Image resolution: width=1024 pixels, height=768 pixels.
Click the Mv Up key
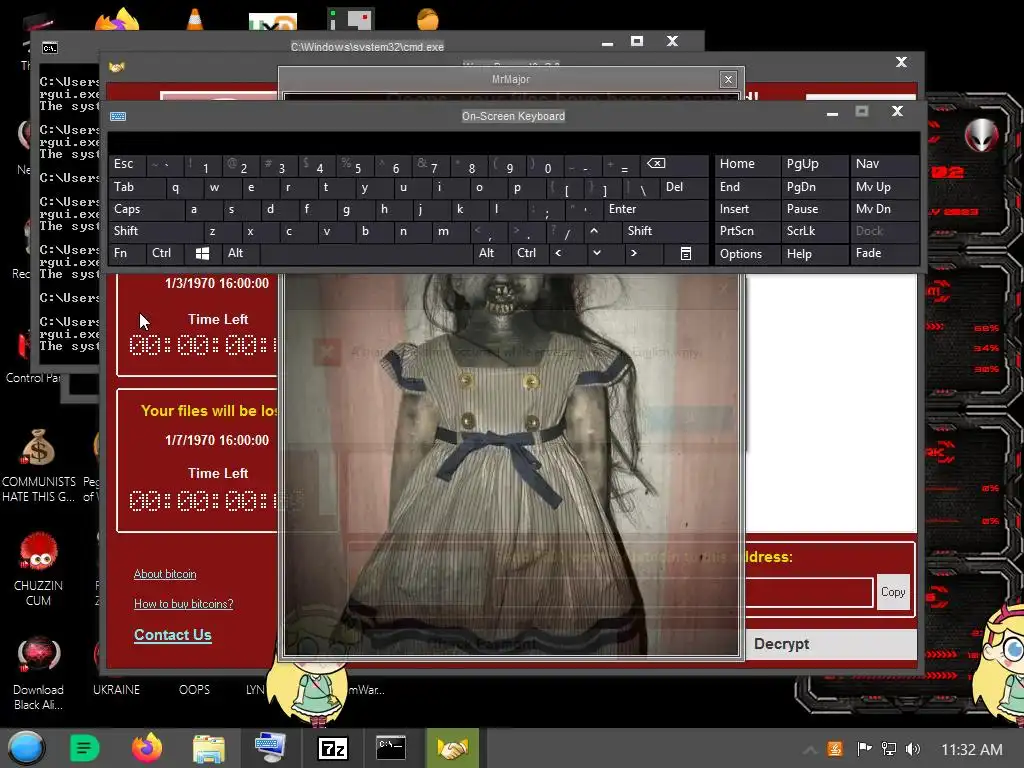884,187
